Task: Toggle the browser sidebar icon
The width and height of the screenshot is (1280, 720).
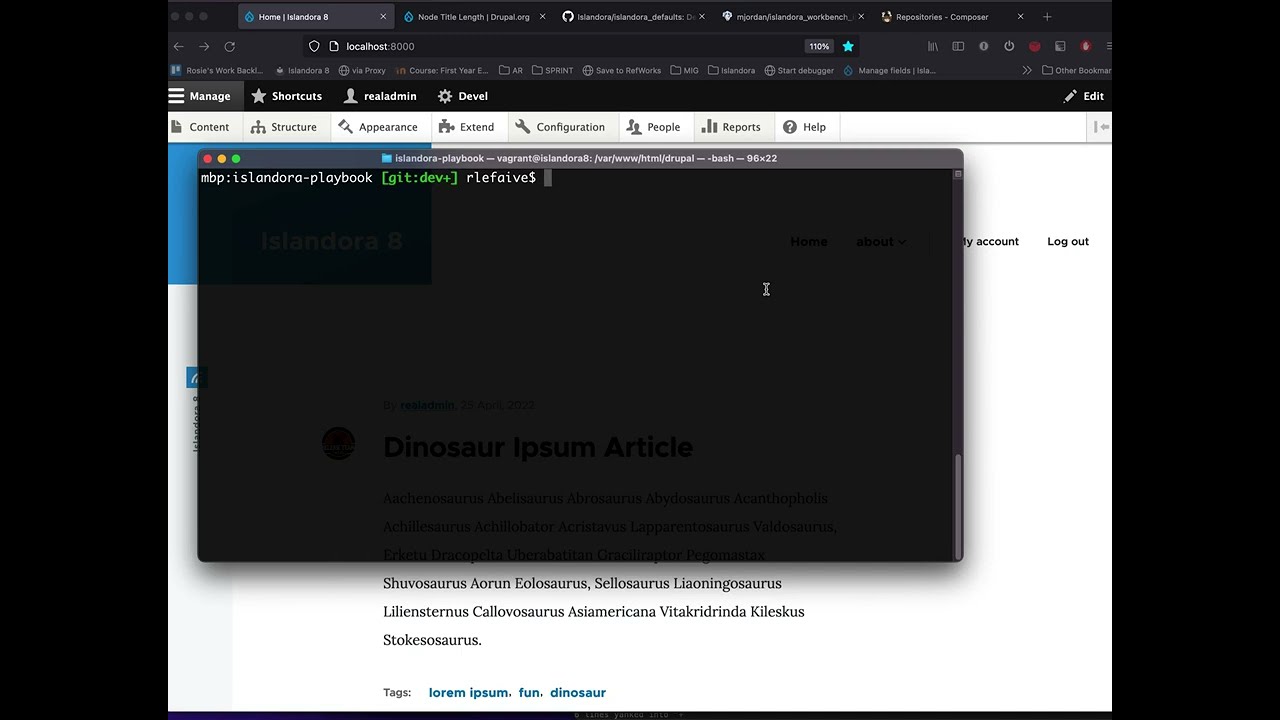Action: 958,46
